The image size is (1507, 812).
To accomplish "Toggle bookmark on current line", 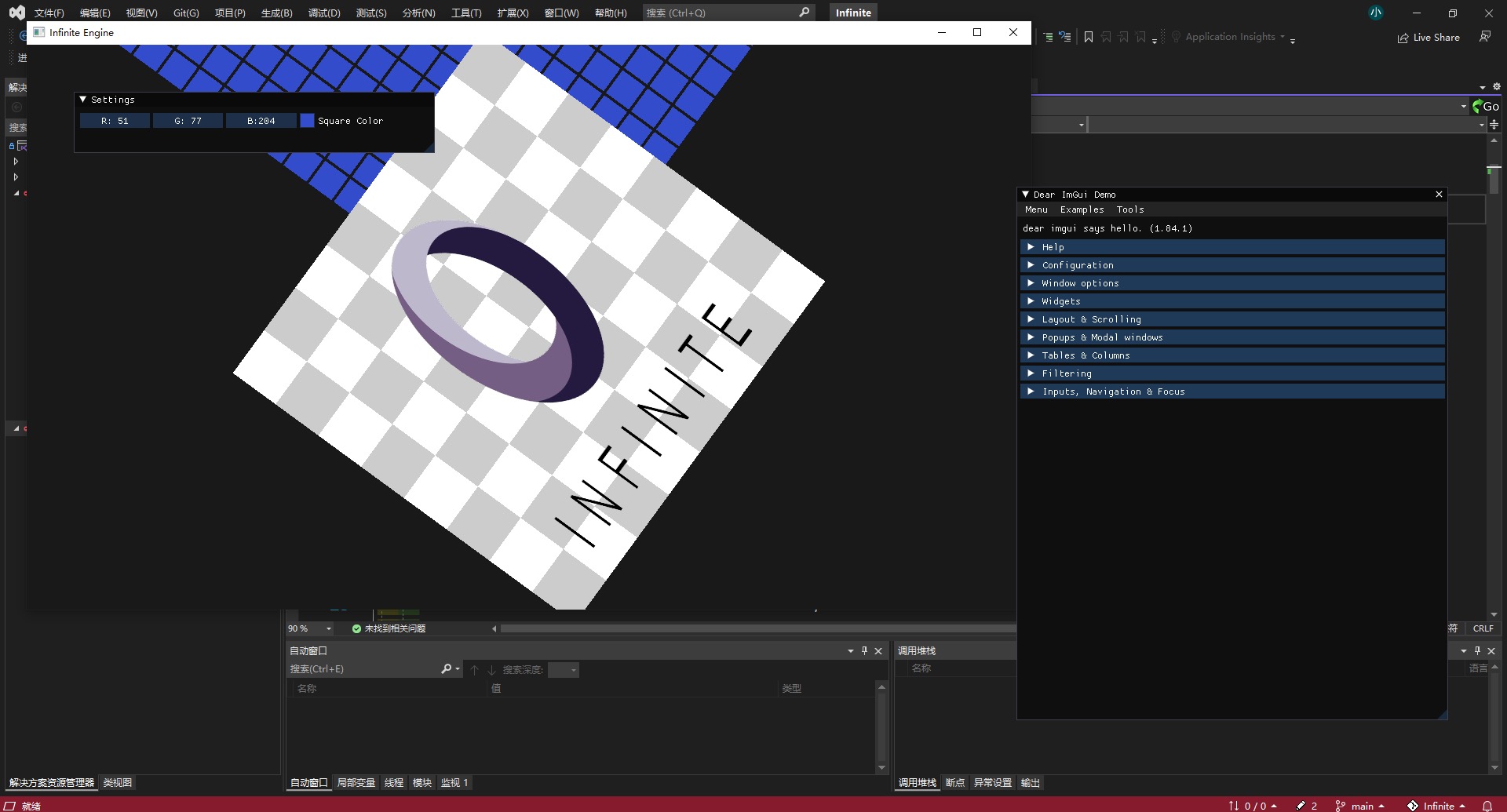I will [x=1089, y=37].
